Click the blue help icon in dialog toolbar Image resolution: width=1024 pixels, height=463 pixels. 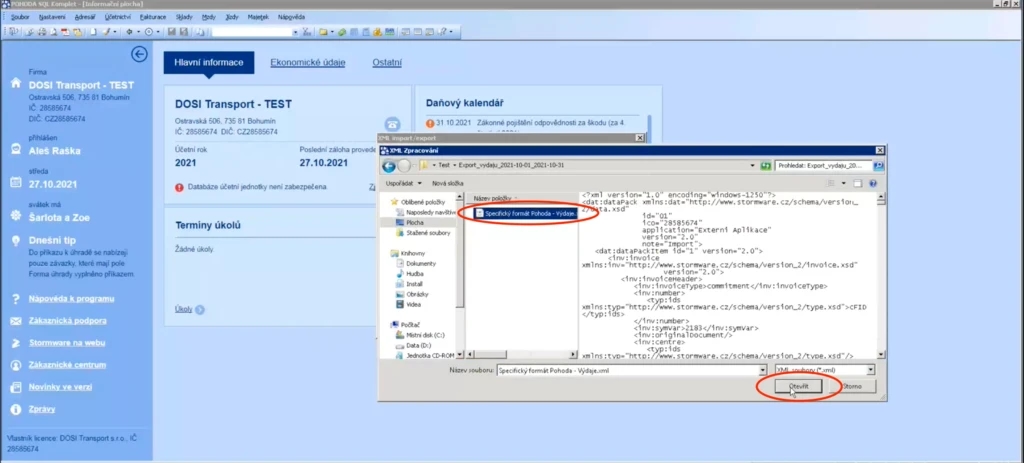click(873, 184)
